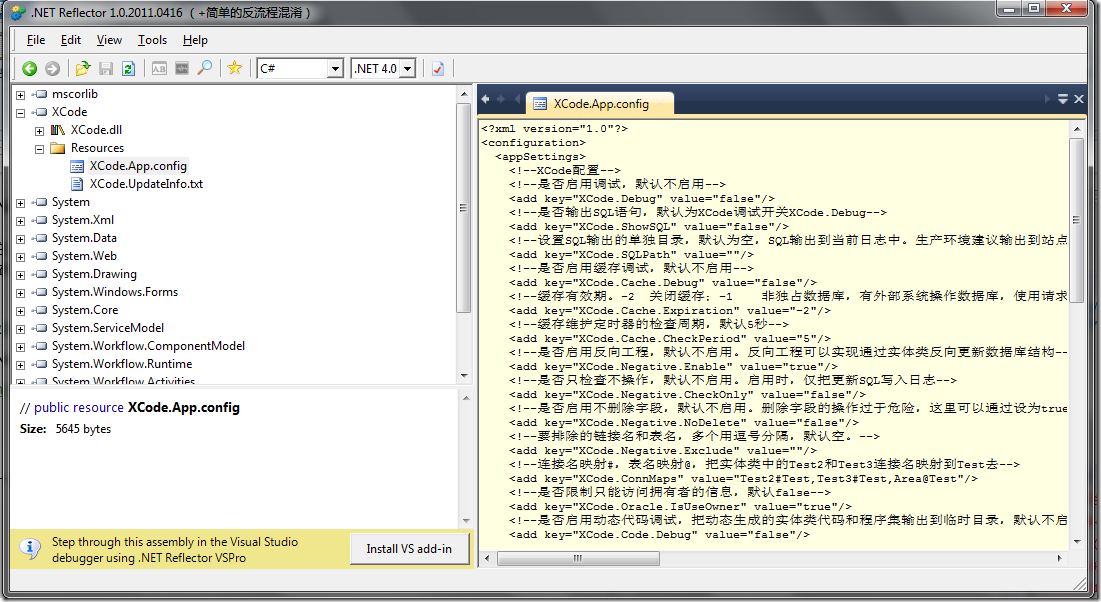Click the Resources folder icon
This screenshot has width=1101, height=602.
(x=58, y=148)
